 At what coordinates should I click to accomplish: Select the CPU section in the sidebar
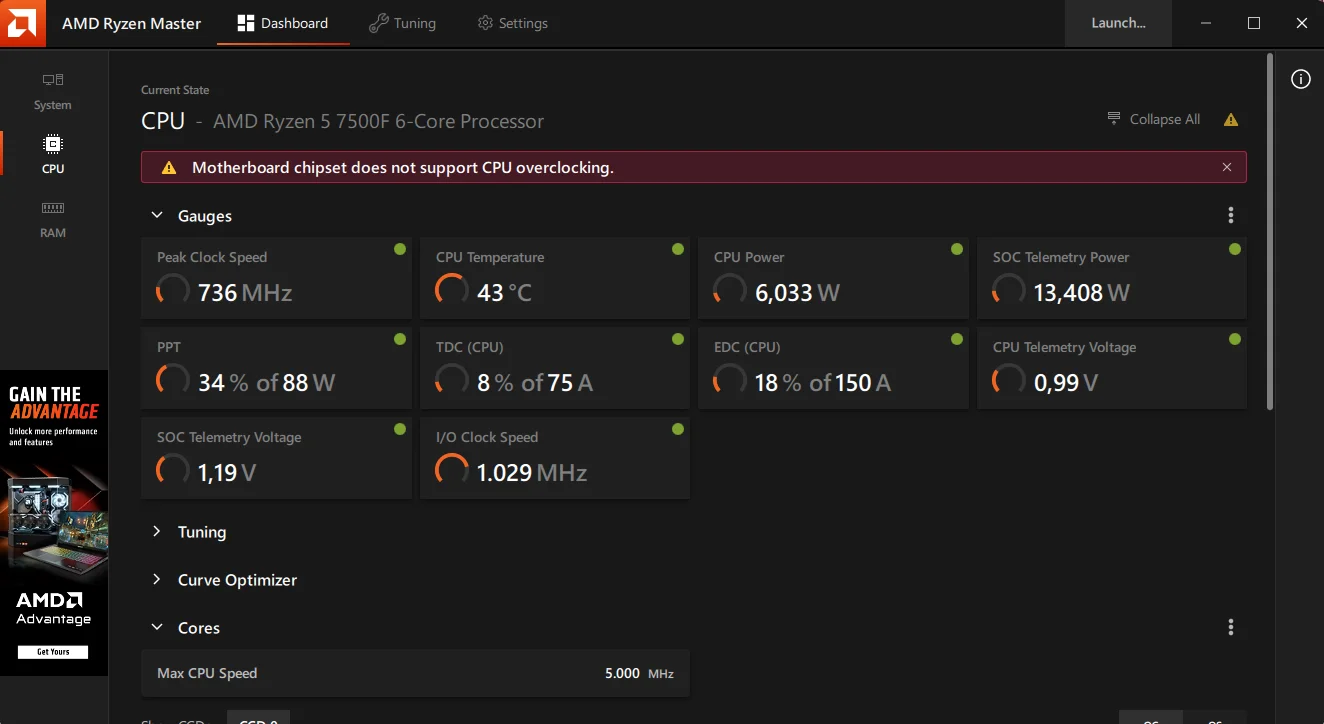[x=53, y=154]
